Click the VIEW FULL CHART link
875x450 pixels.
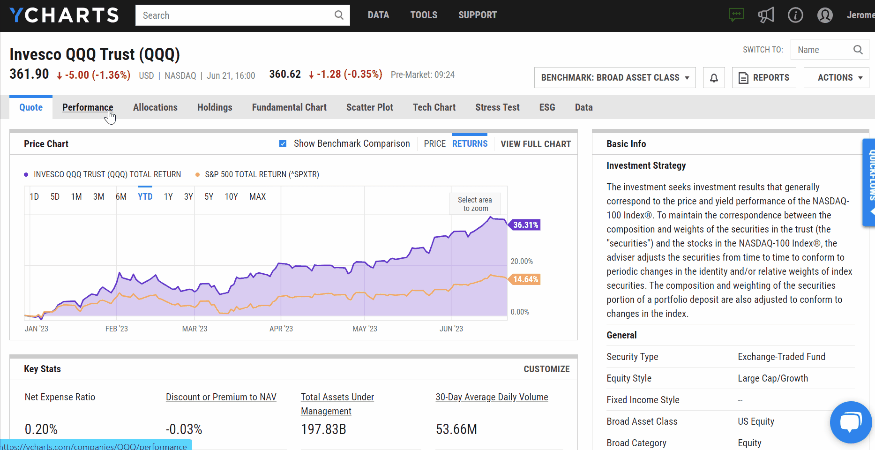[535, 144]
